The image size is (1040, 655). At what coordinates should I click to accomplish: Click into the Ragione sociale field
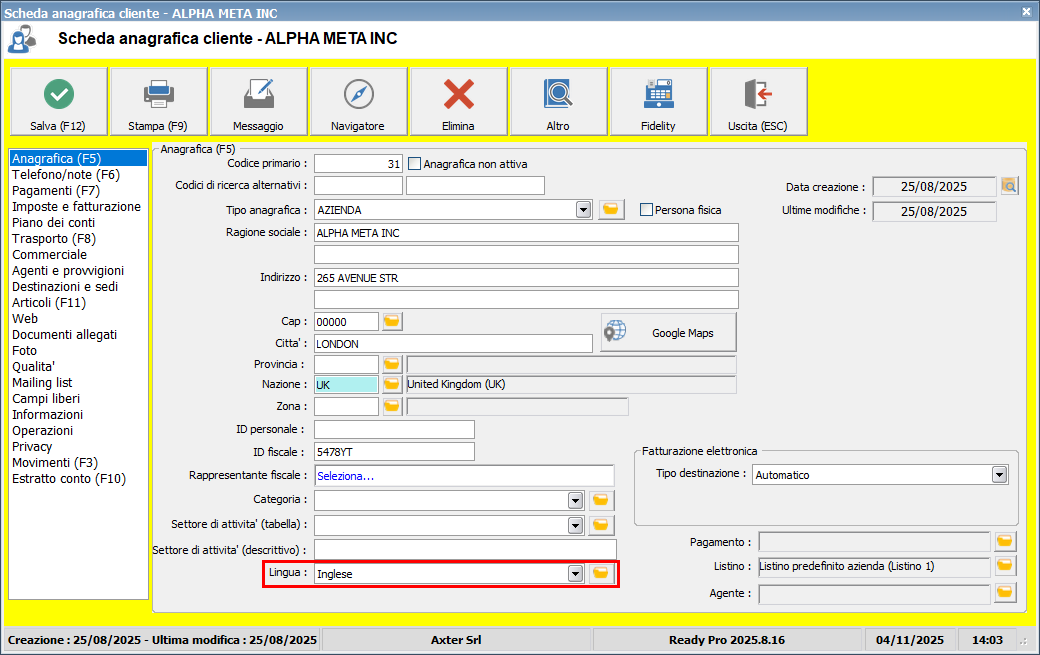click(x=526, y=233)
